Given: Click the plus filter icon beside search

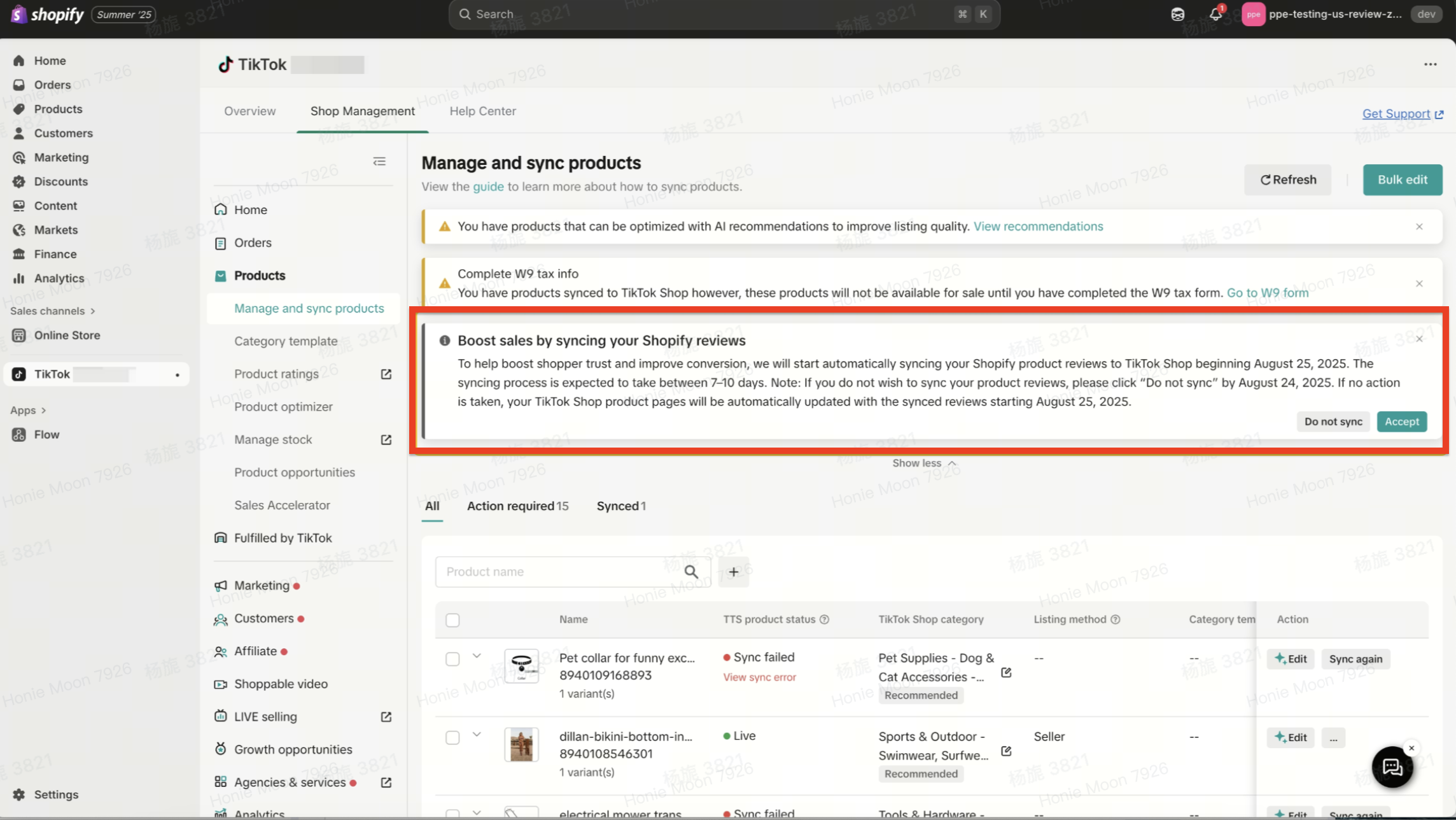Looking at the screenshot, I should pyautogui.click(x=733, y=572).
